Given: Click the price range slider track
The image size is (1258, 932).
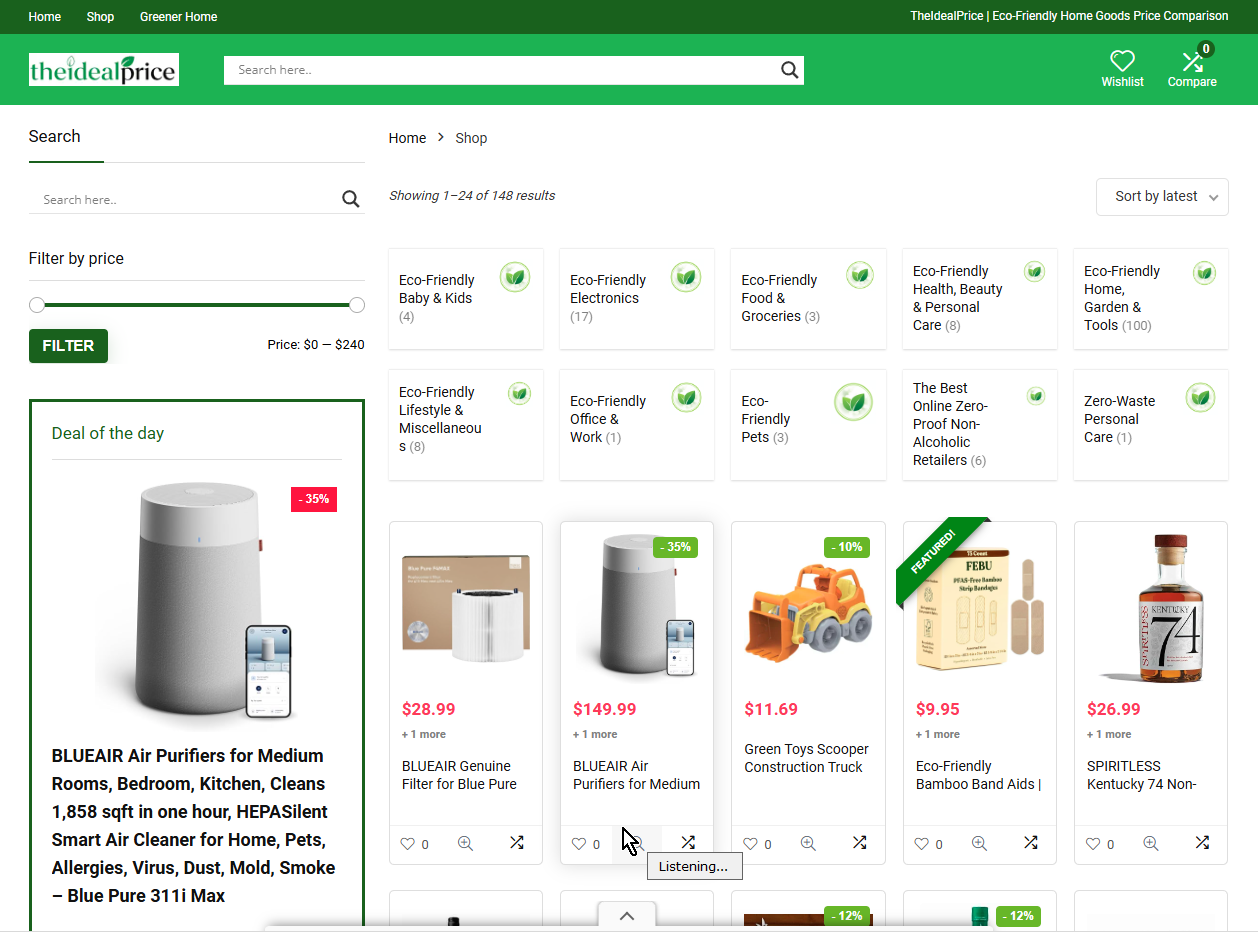Looking at the screenshot, I should pyautogui.click(x=197, y=305).
